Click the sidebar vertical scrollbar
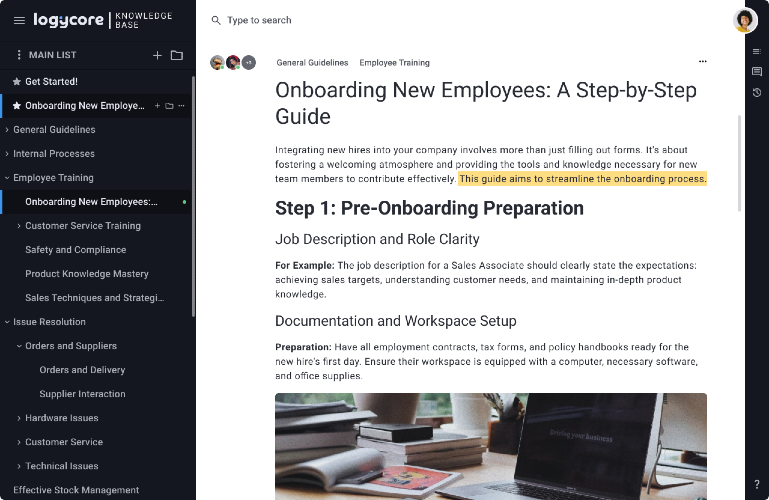 click(193, 196)
